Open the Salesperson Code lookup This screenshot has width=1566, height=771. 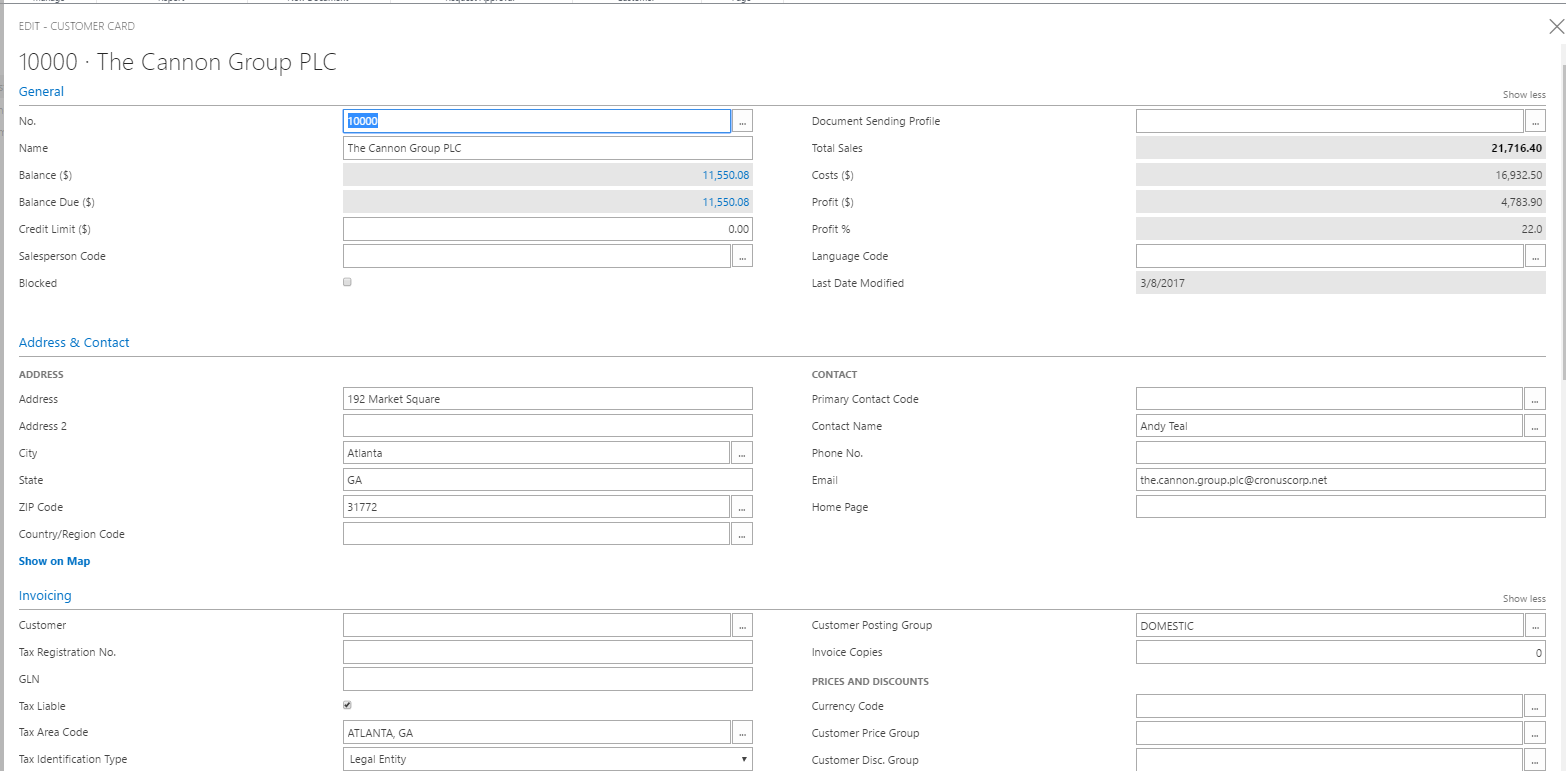pos(742,255)
